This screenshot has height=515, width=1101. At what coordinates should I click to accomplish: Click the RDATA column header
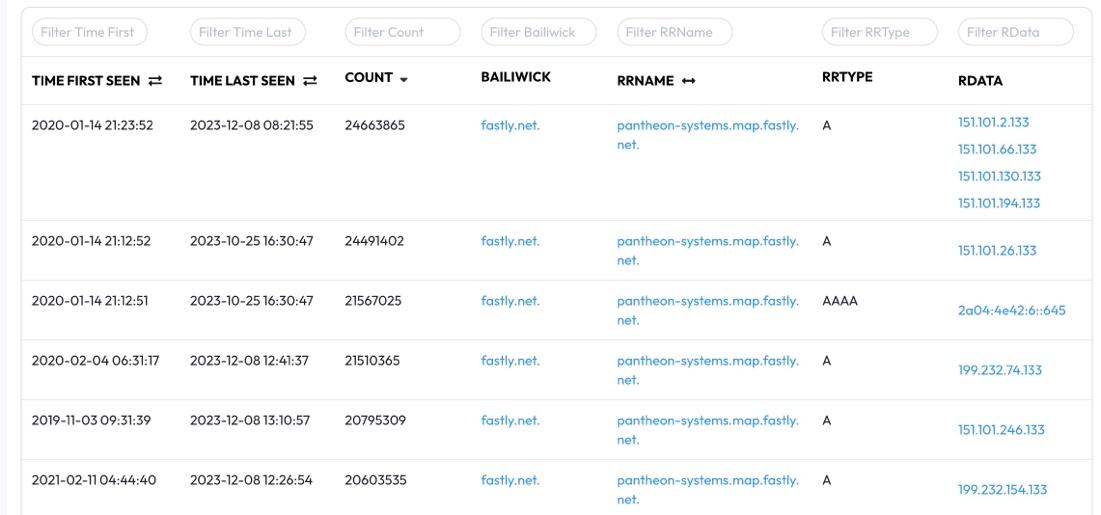pos(980,81)
